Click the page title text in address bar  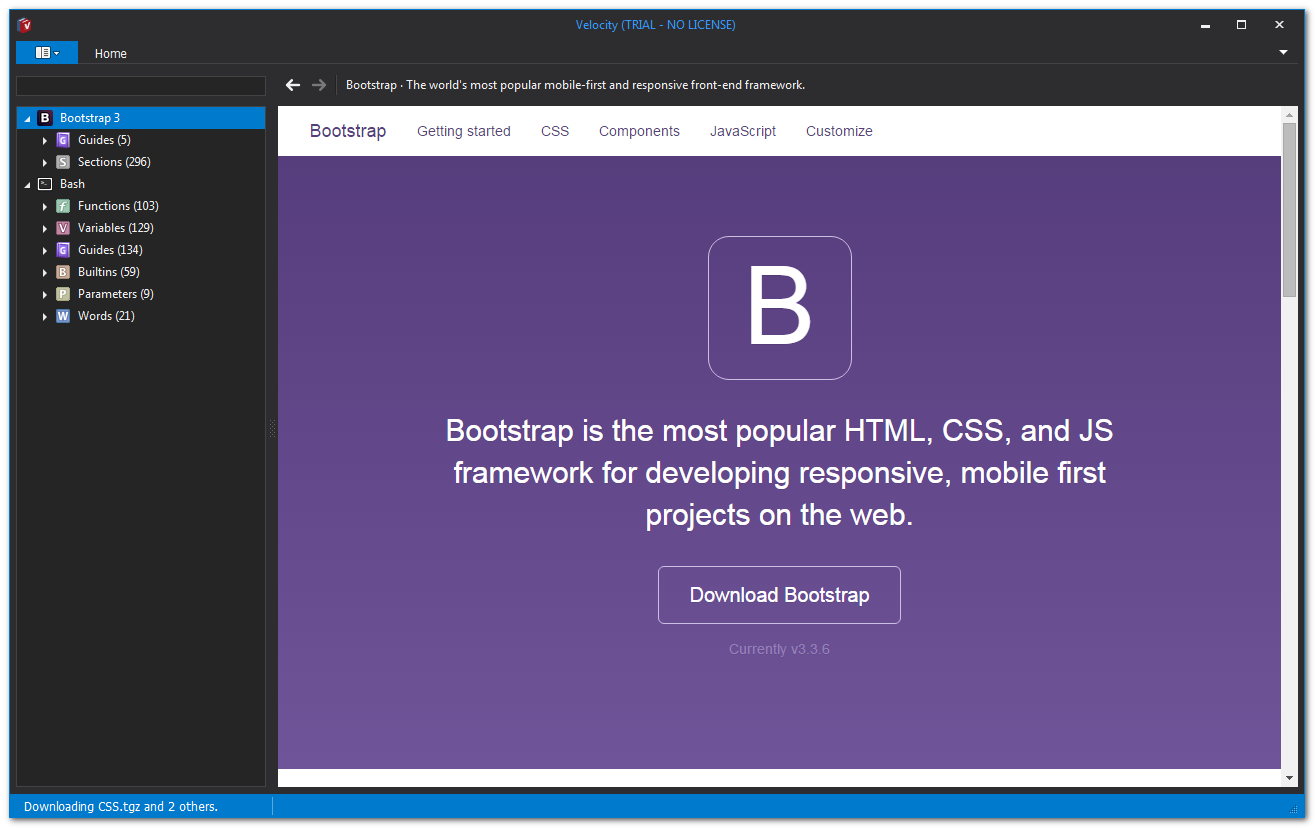click(x=575, y=85)
